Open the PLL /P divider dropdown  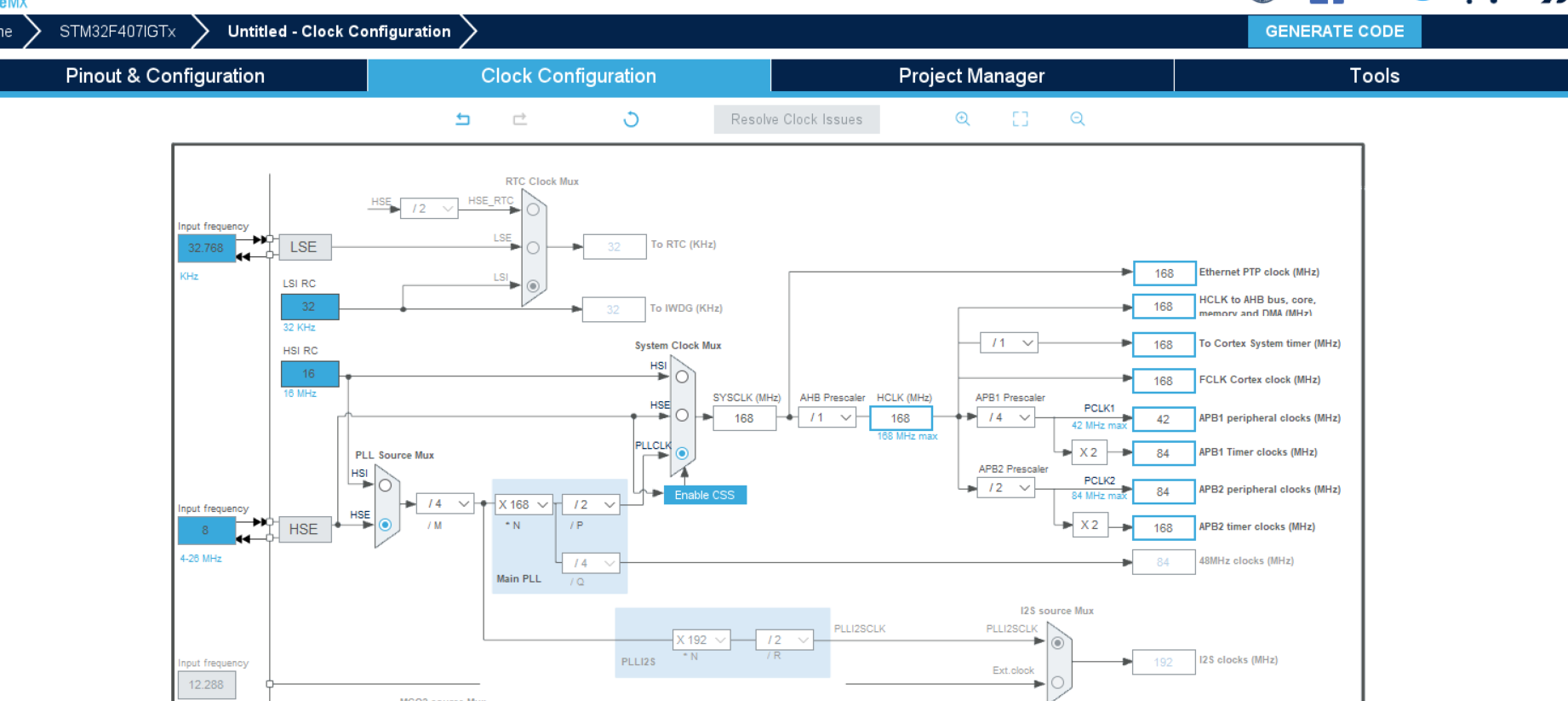[x=591, y=505]
